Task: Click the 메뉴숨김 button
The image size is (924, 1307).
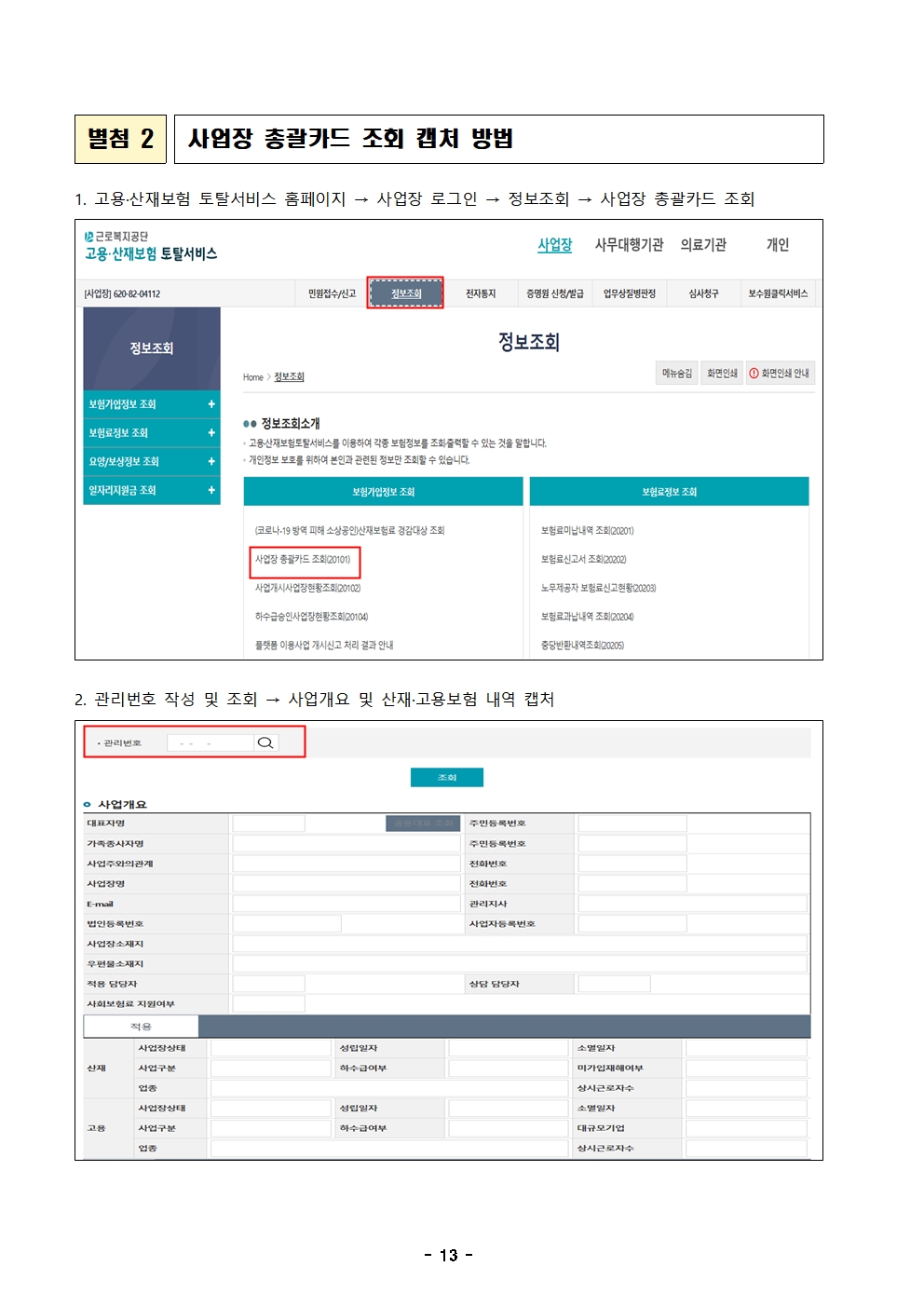Action: pos(677,374)
